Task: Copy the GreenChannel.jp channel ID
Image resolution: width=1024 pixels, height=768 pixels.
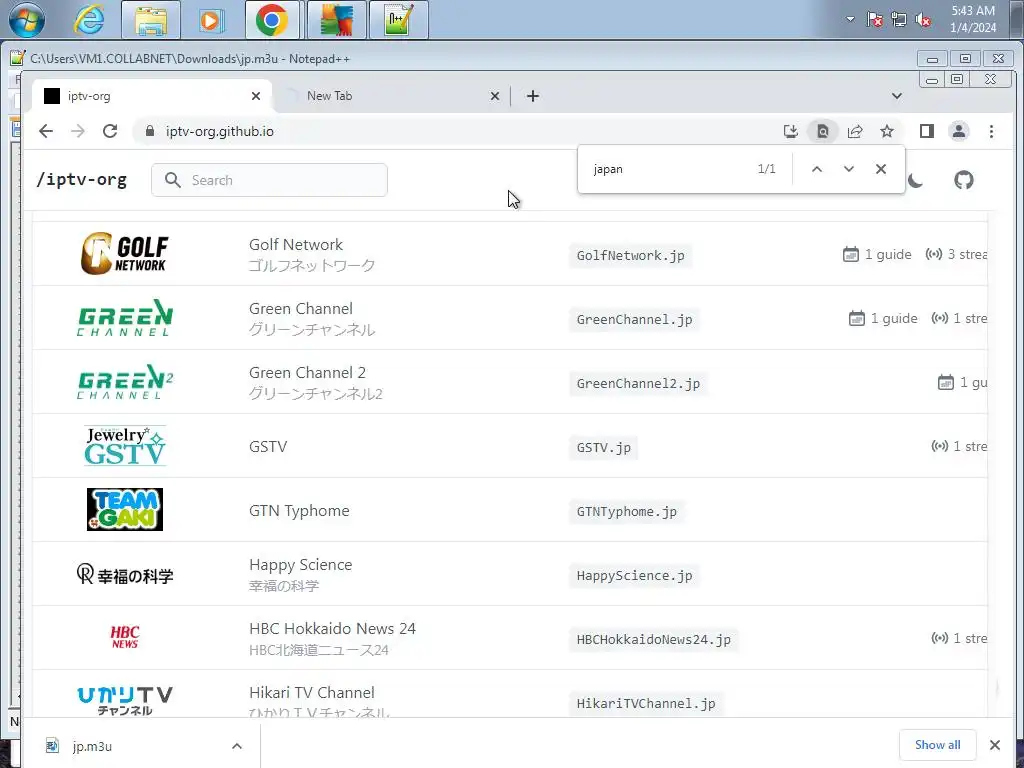Action: tap(634, 319)
